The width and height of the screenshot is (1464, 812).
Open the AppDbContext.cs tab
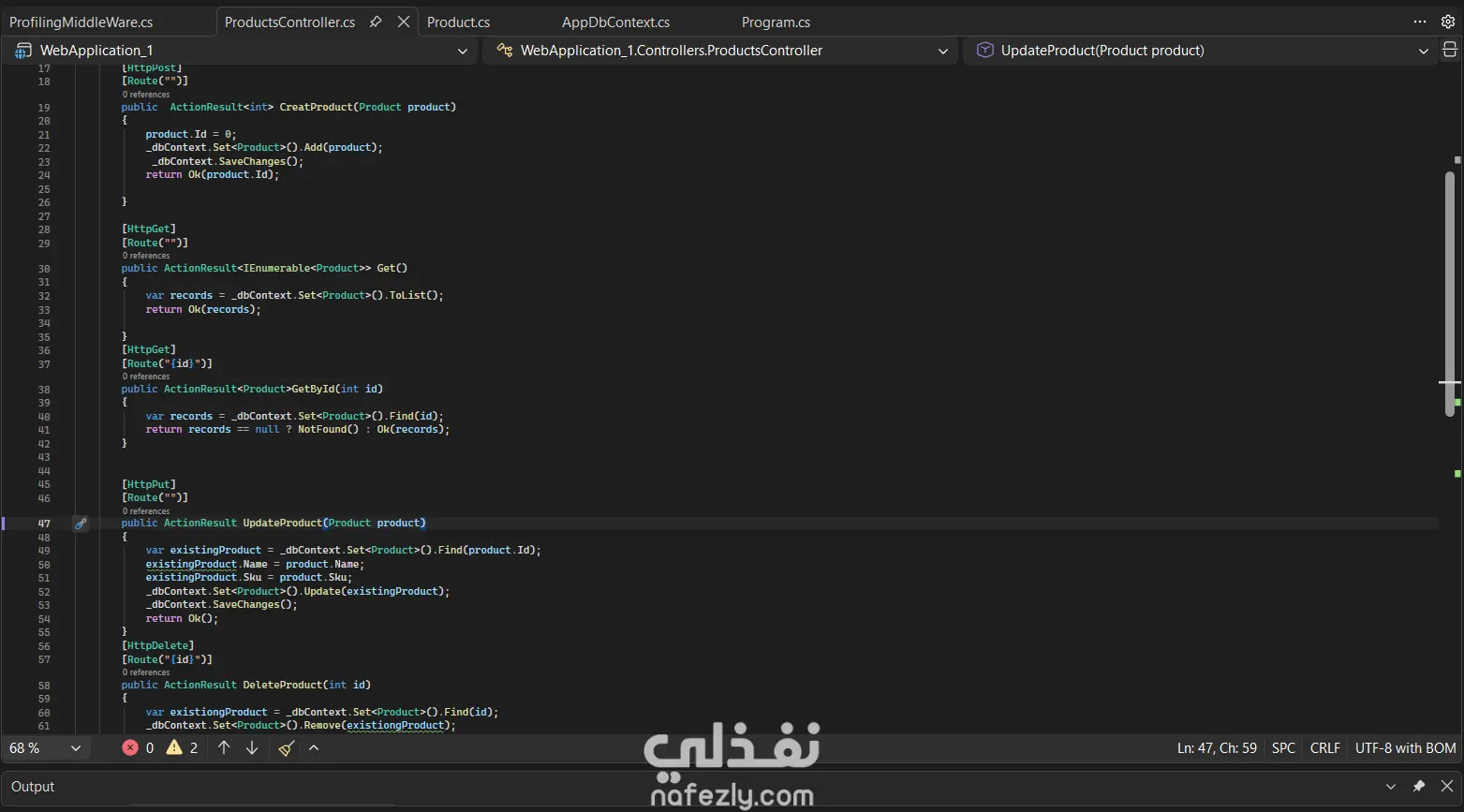pos(615,22)
